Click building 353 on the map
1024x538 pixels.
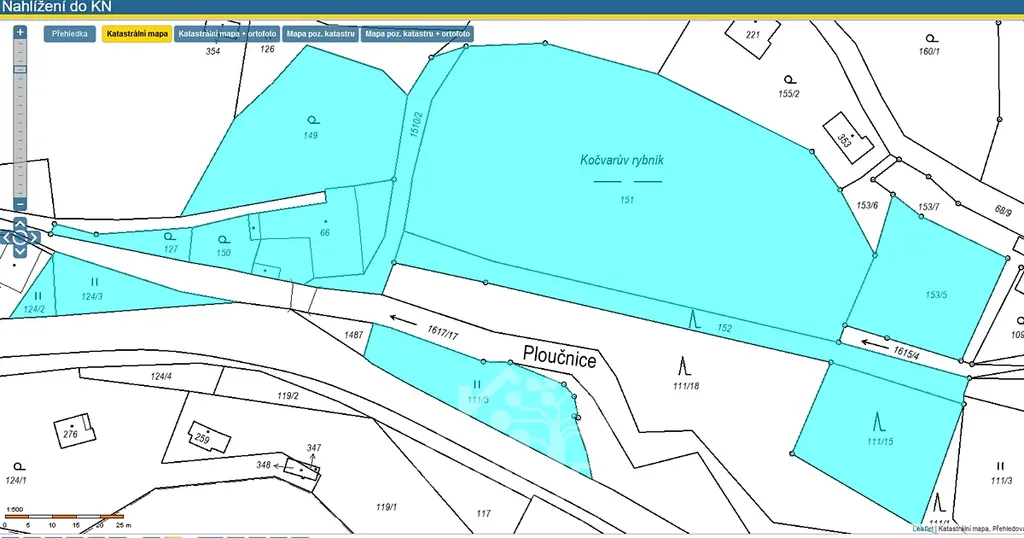[x=845, y=139]
